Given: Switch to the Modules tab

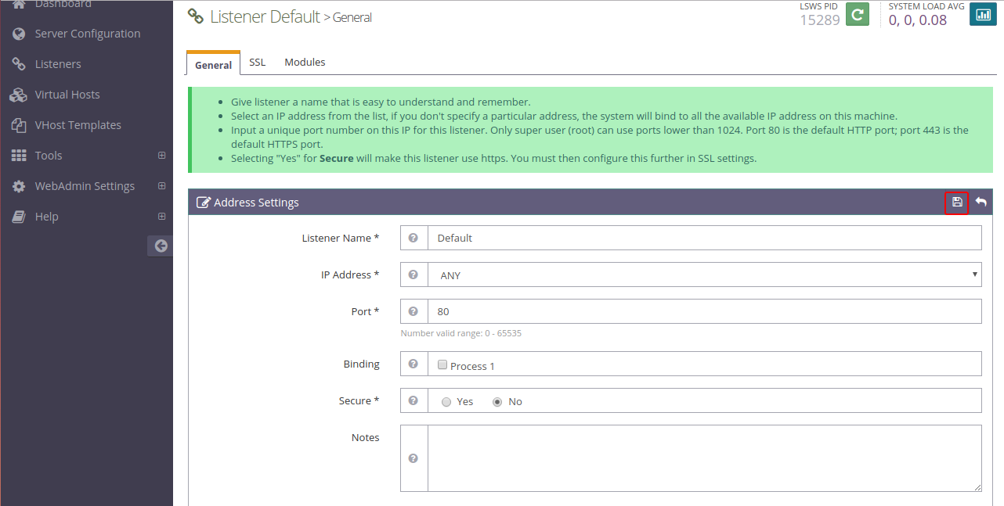Looking at the screenshot, I should [x=305, y=62].
